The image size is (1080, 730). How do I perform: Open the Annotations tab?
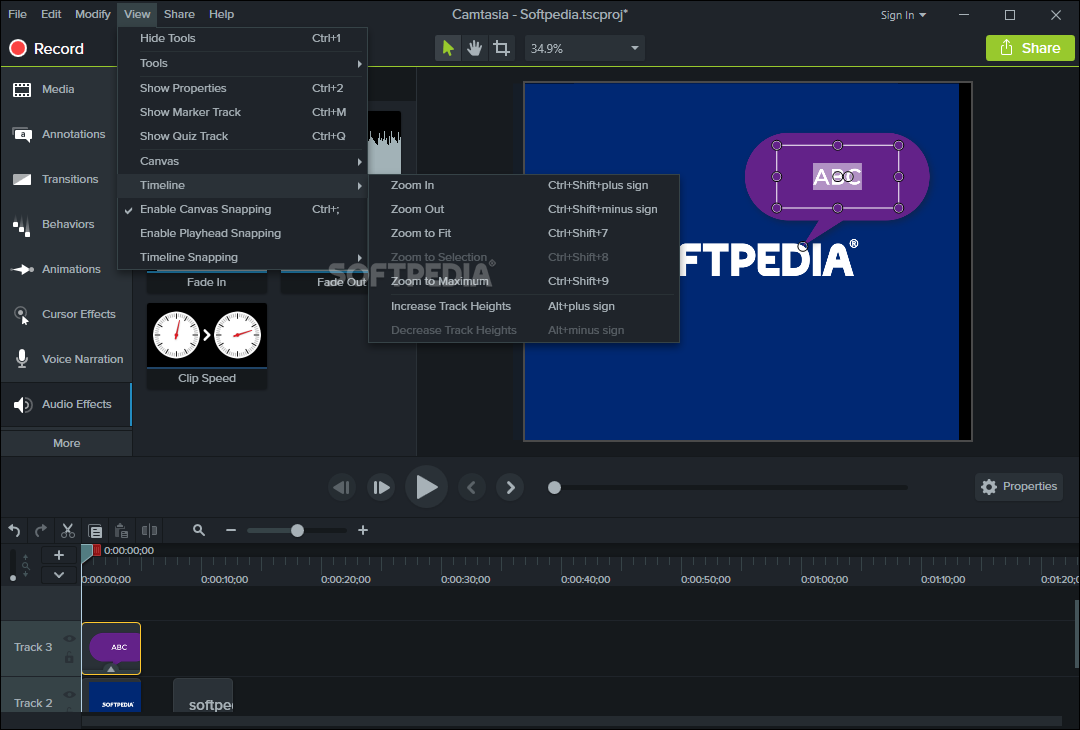coord(66,134)
